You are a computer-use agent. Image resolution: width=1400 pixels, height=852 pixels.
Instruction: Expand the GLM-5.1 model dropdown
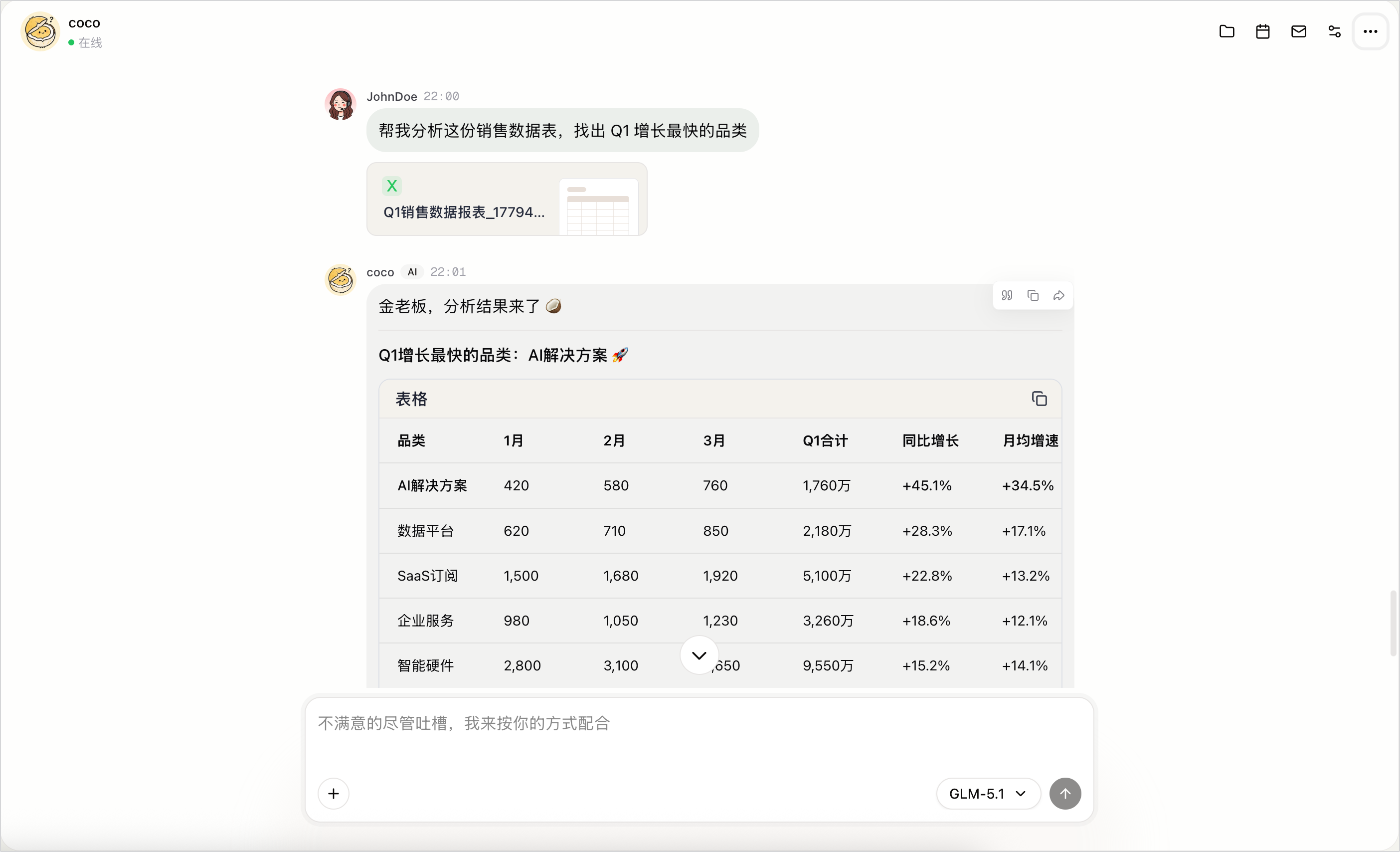click(x=988, y=794)
